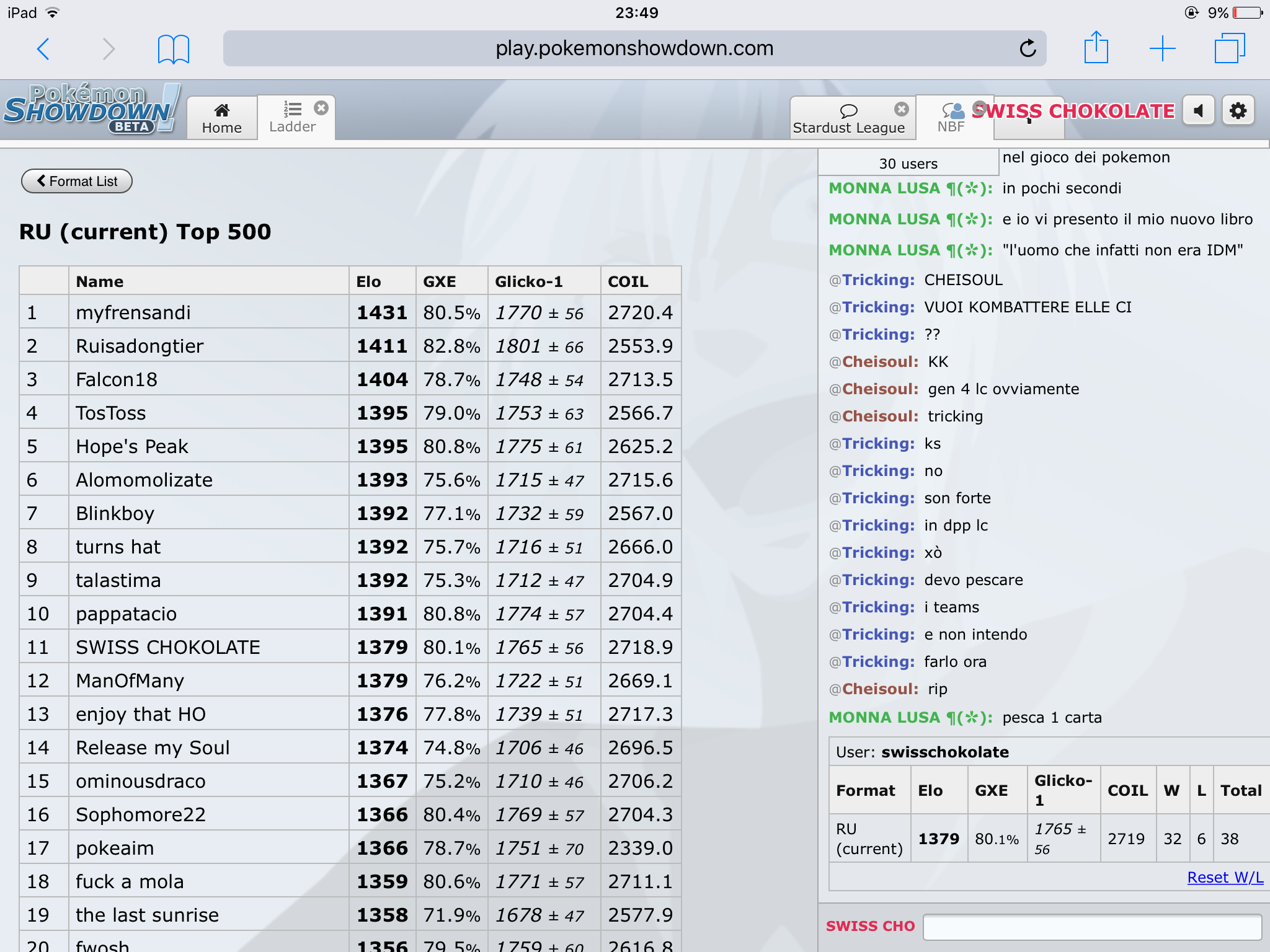Click the Reset W/L link
The width and height of the screenshot is (1270, 952).
click(x=1225, y=877)
